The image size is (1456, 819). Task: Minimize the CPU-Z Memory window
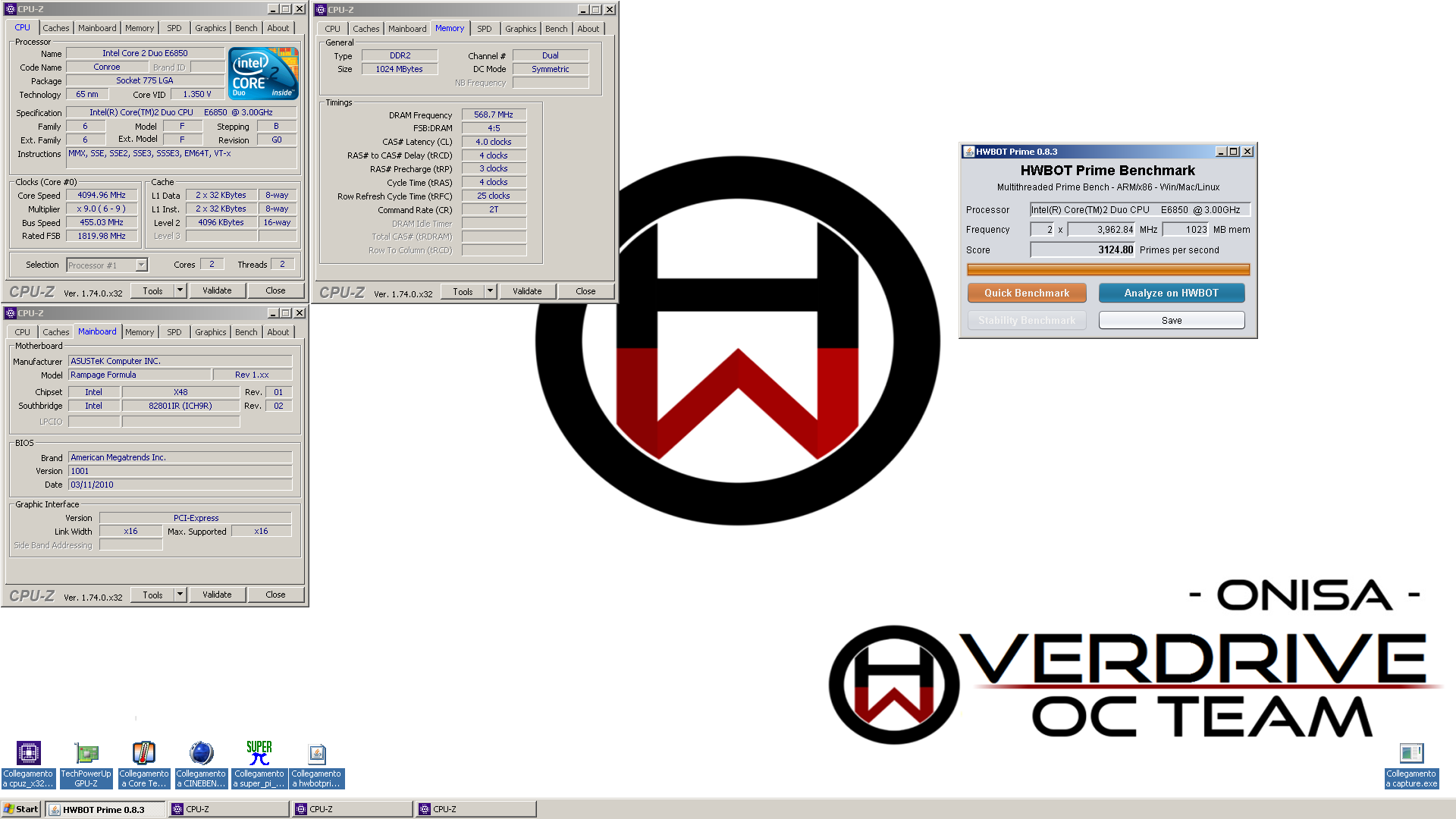pyautogui.click(x=582, y=10)
